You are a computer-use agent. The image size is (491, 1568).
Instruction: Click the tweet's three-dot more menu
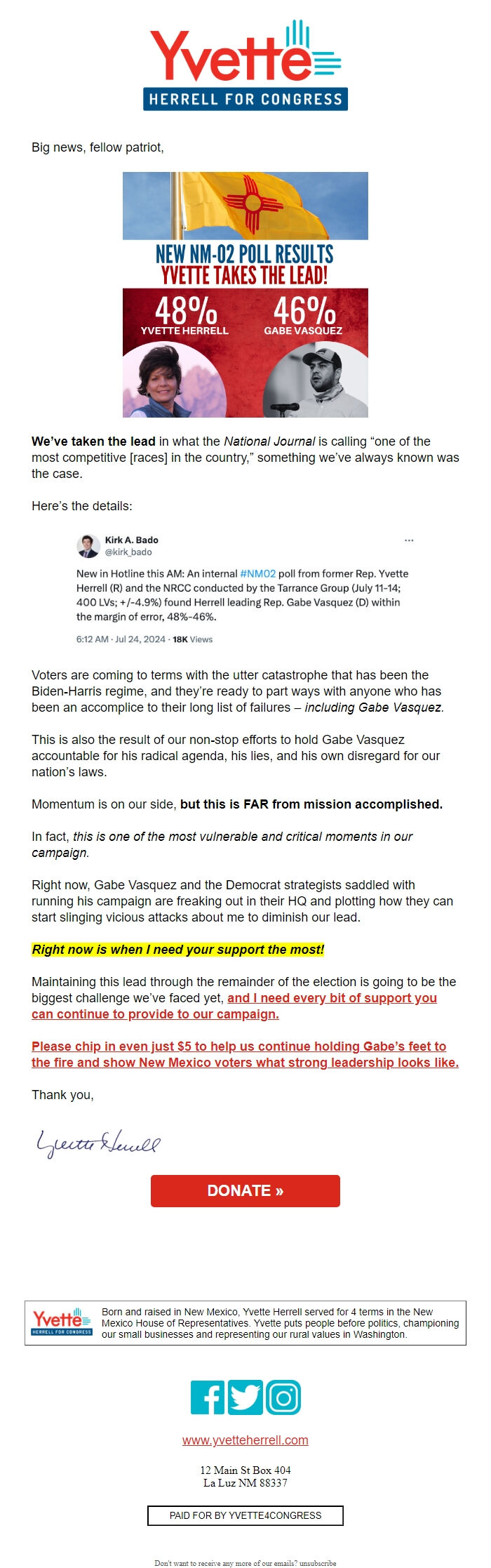tap(409, 540)
